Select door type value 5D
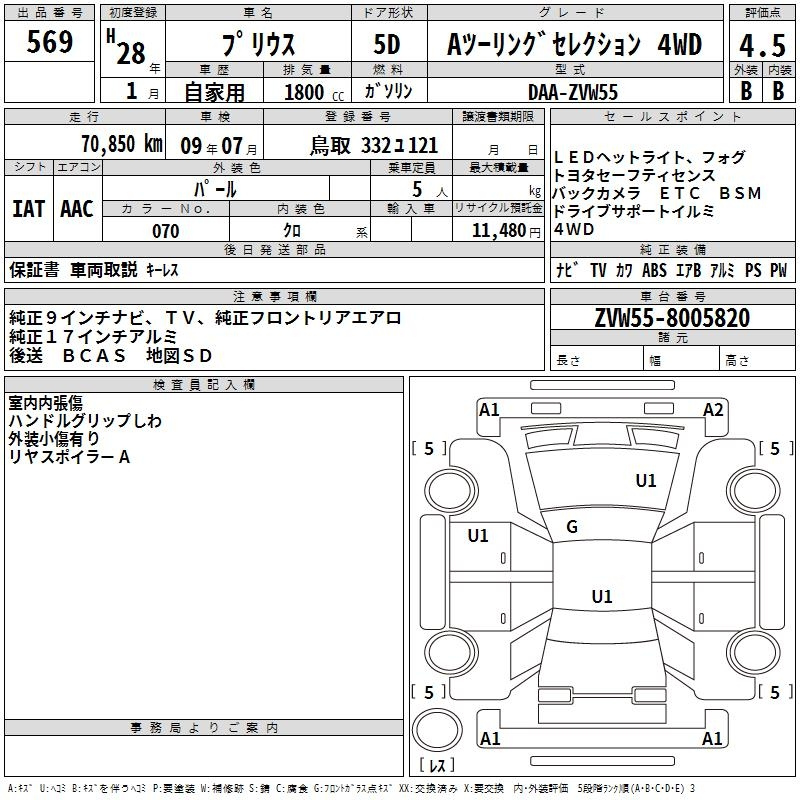The width and height of the screenshot is (800, 800). coord(387,44)
